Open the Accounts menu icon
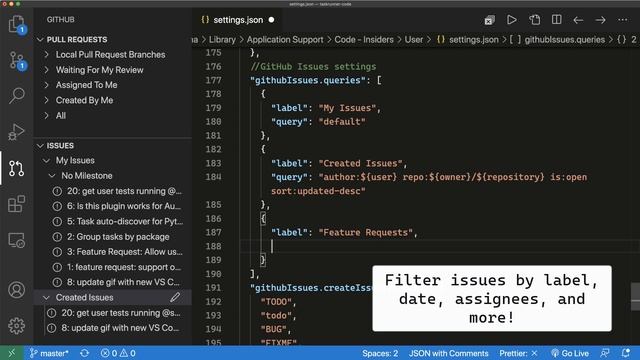 coord(16,290)
